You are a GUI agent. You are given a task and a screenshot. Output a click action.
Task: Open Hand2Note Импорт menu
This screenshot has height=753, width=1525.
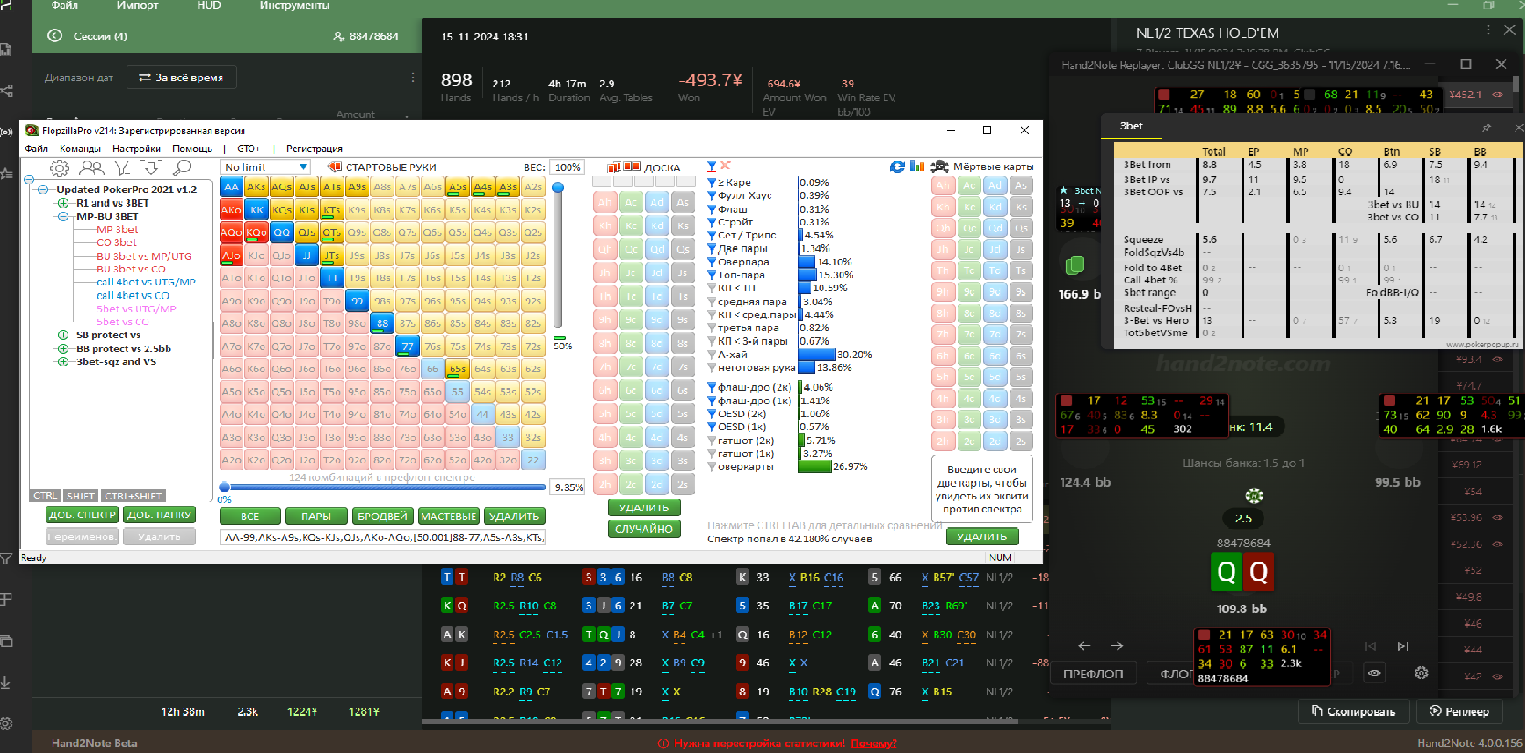137,6
